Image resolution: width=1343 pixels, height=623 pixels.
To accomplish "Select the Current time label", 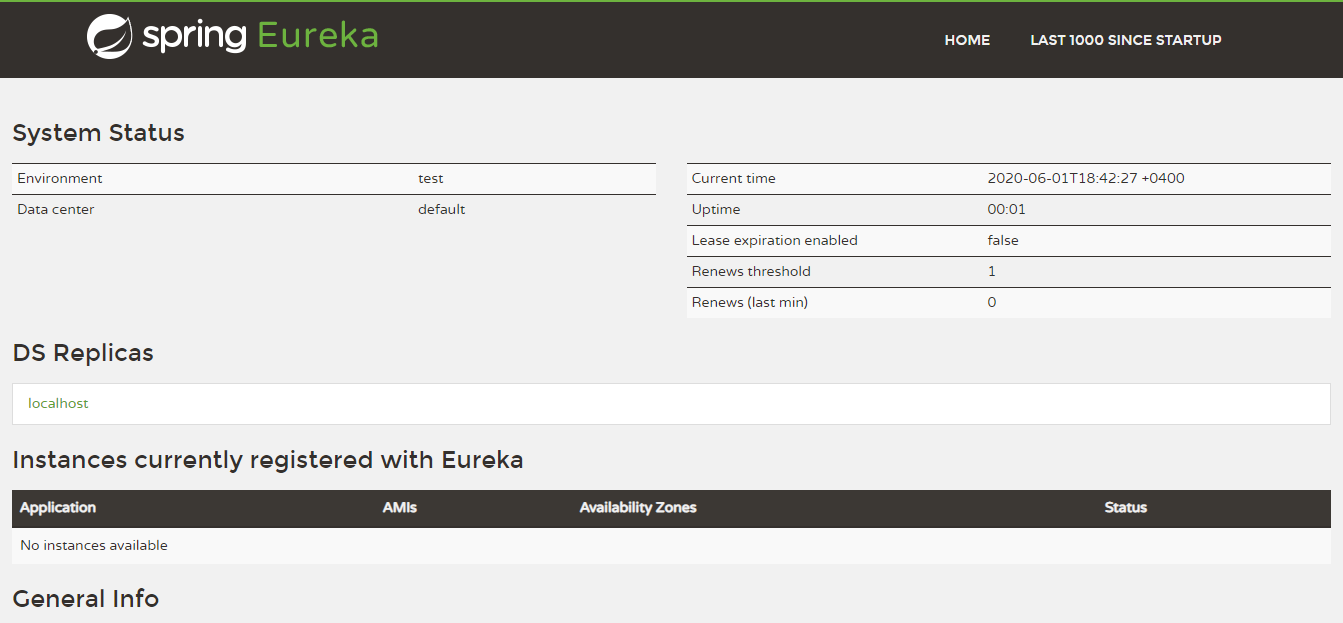I will click(x=733, y=178).
